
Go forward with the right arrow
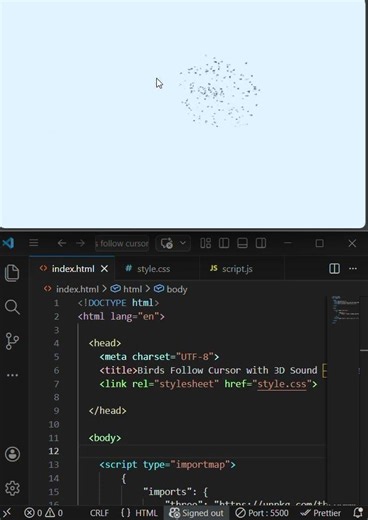click(80, 243)
